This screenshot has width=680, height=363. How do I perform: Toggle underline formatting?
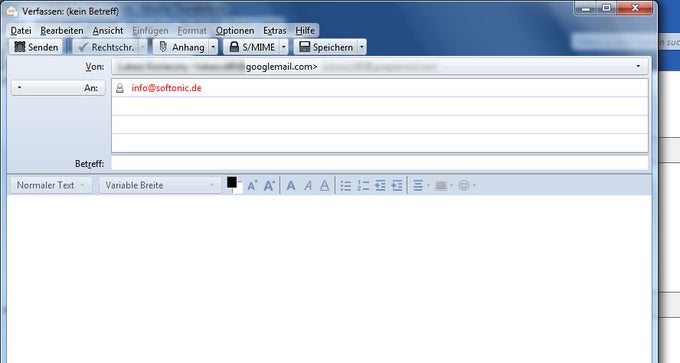click(x=324, y=186)
